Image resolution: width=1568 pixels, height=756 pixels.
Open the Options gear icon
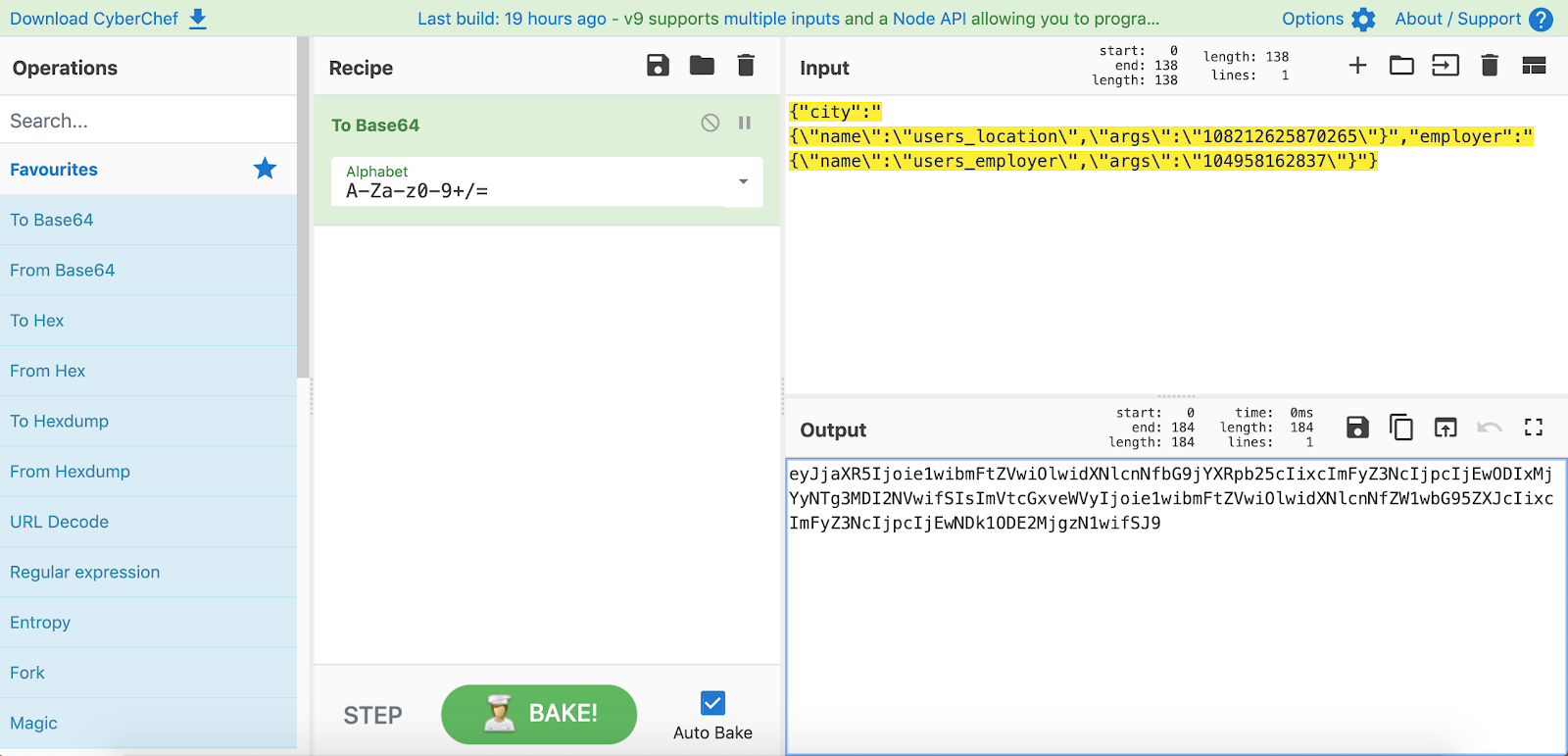[1363, 19]
